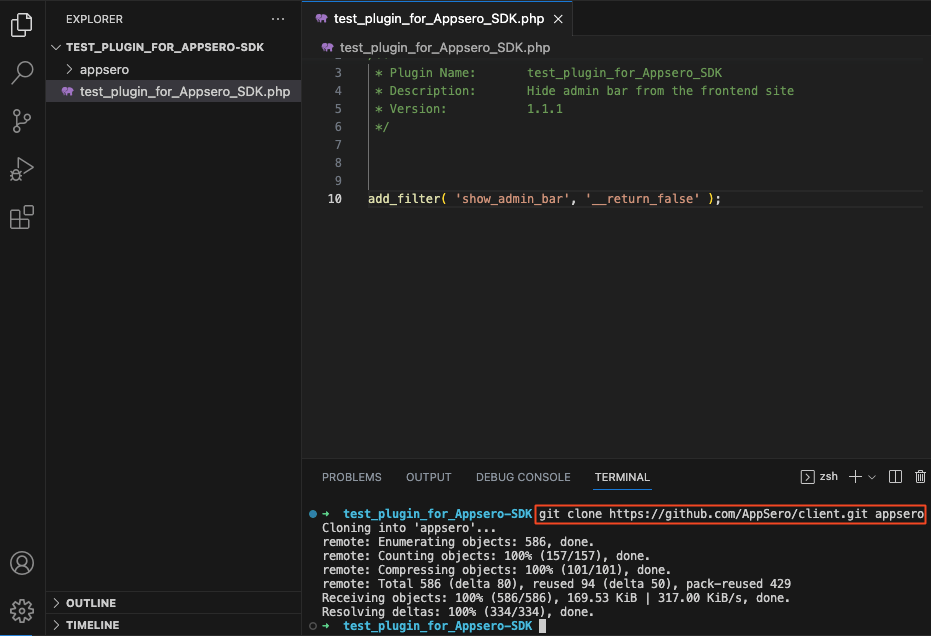The height and width of the screenshot is (636, 931).
Task: Select the zsh terminal shell indicator
Action: click(819, 477)
